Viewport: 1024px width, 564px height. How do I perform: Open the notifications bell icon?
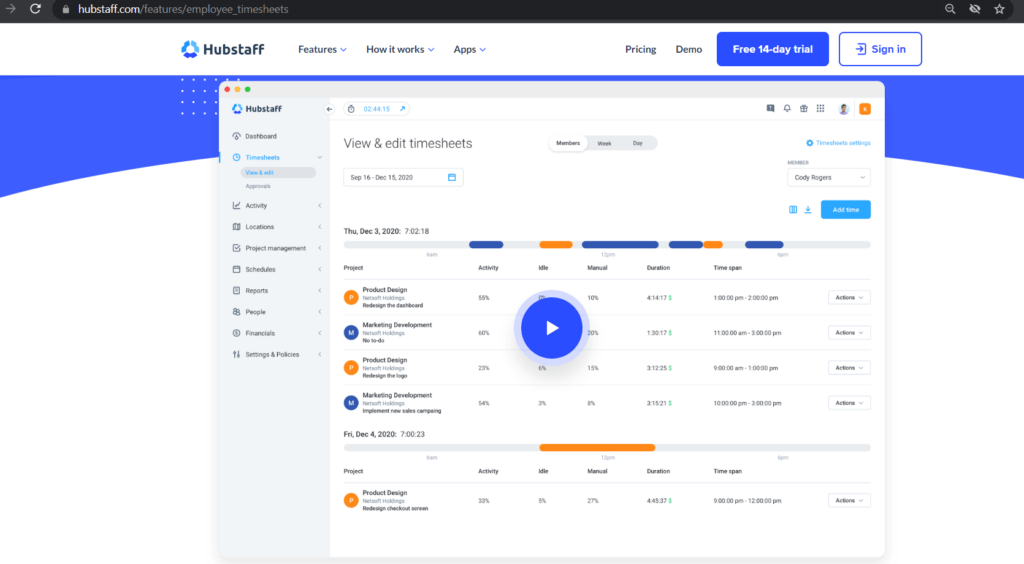(787, 109)
